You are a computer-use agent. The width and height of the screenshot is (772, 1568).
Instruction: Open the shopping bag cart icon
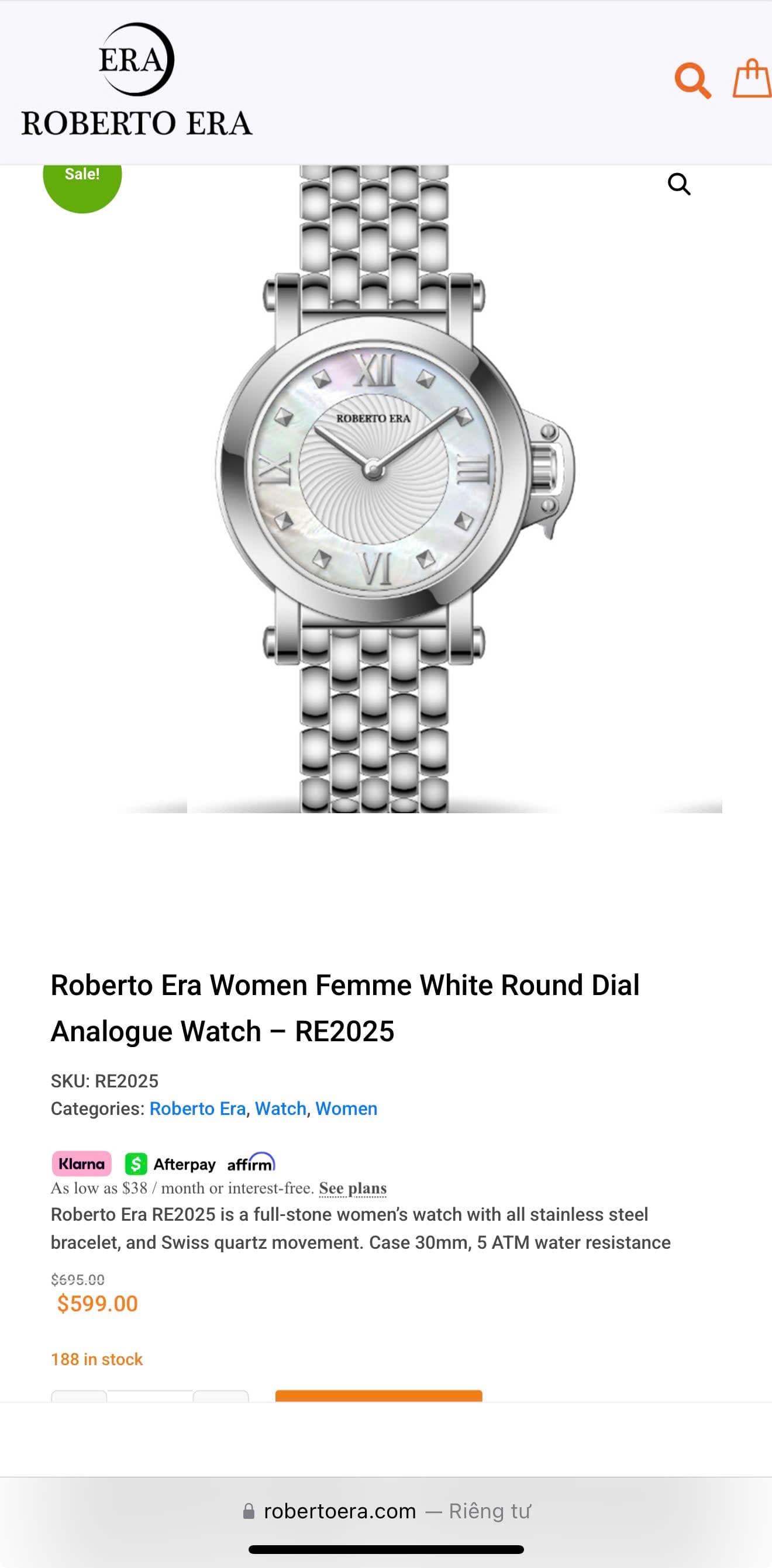point(752,78)
